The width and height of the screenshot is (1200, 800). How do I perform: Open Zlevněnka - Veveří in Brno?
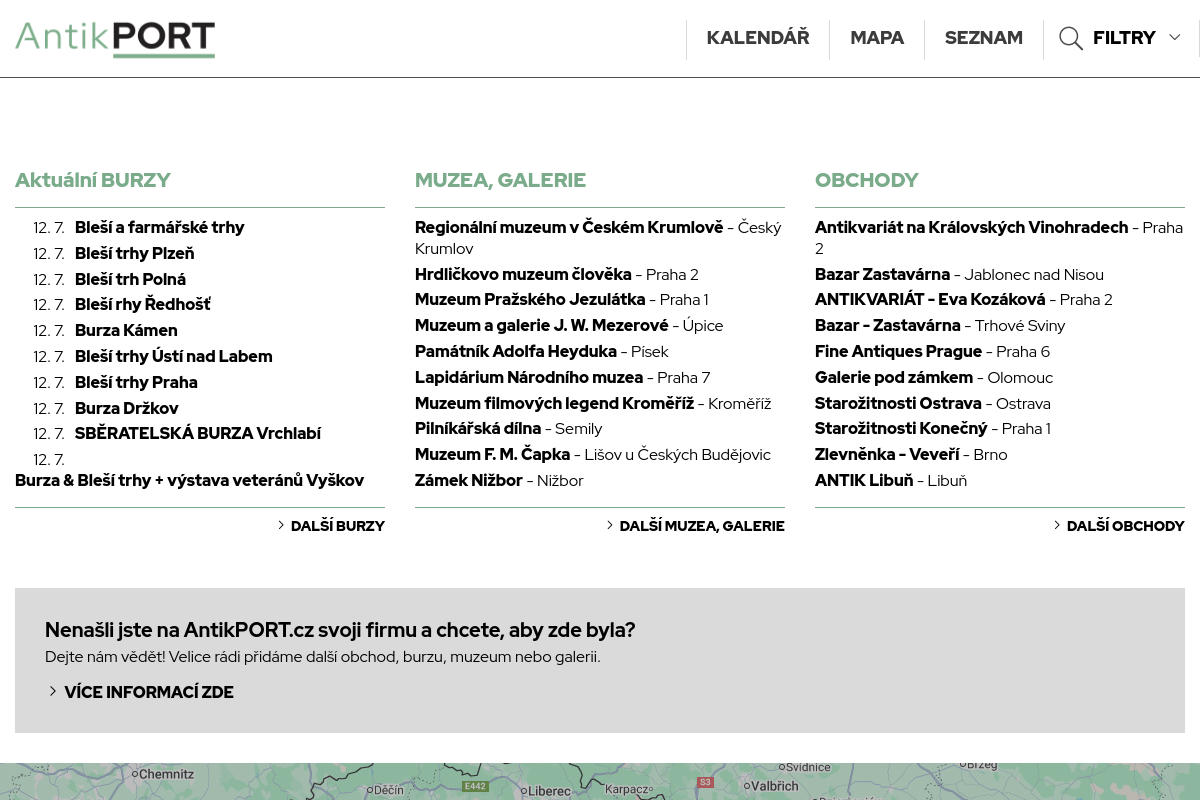point(887,455)
